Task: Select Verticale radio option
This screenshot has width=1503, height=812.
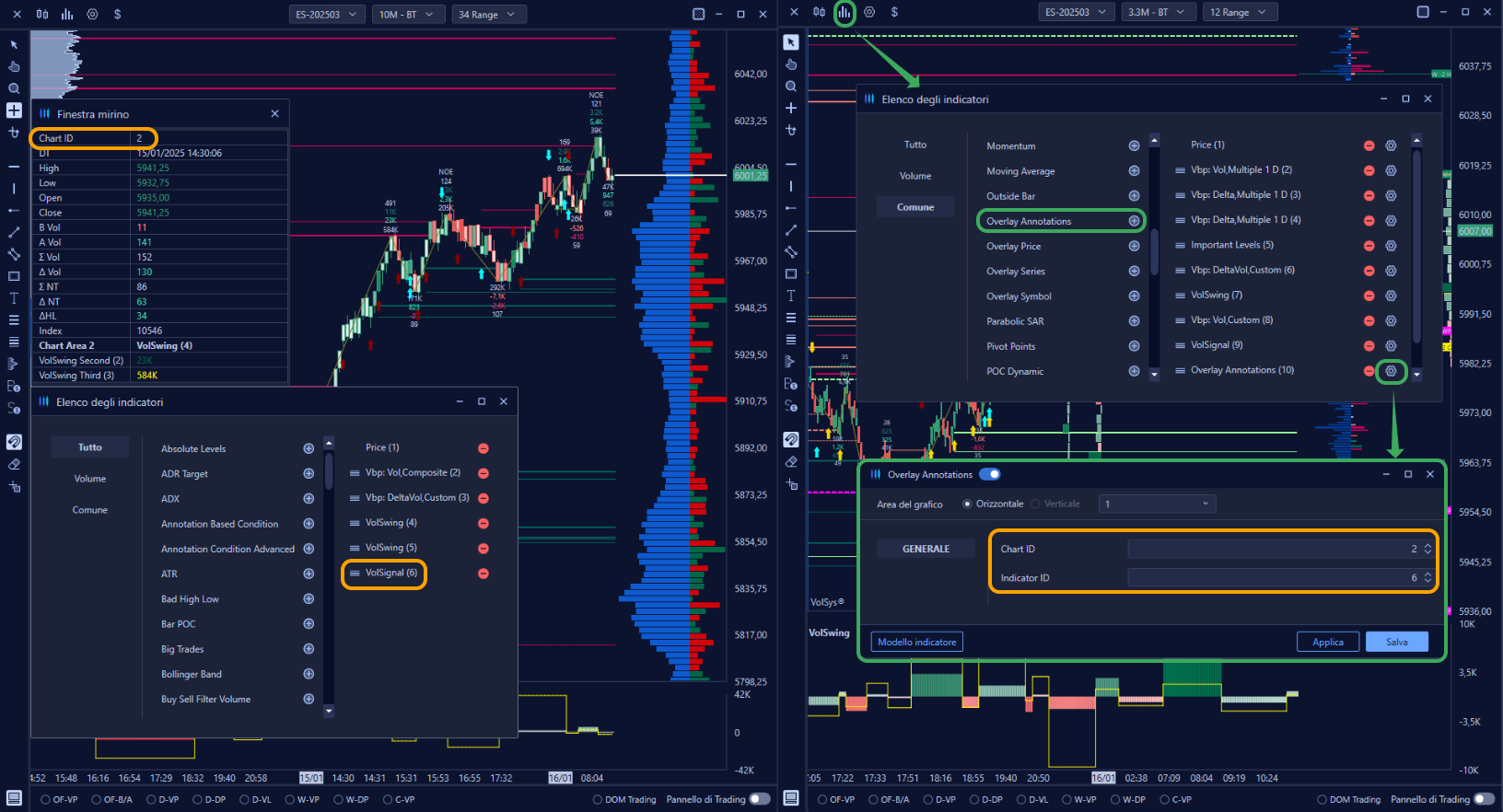Action: [x=1035, y=504]
